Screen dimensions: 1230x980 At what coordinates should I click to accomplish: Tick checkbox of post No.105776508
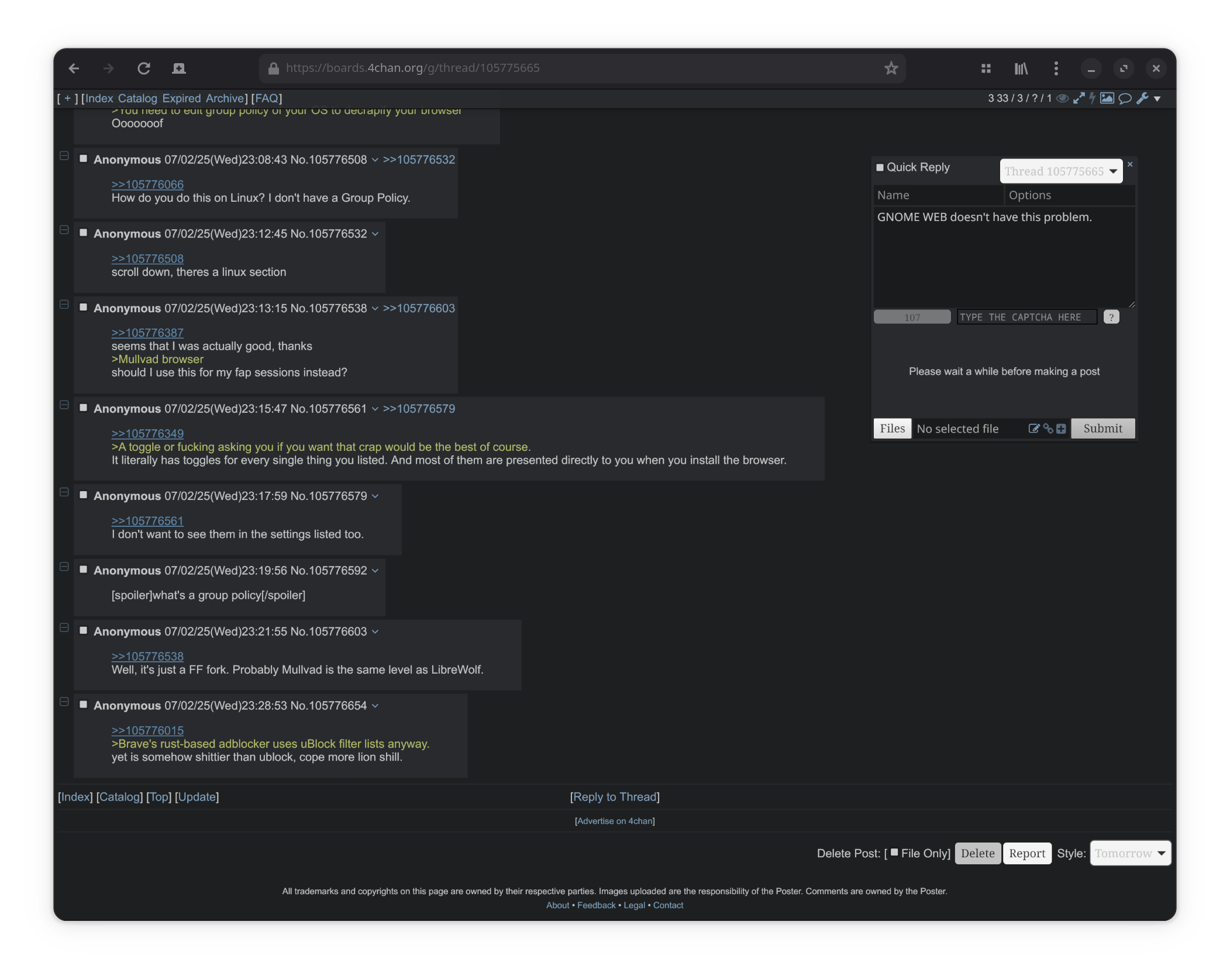pyautogui.click(x=84, y=158)
